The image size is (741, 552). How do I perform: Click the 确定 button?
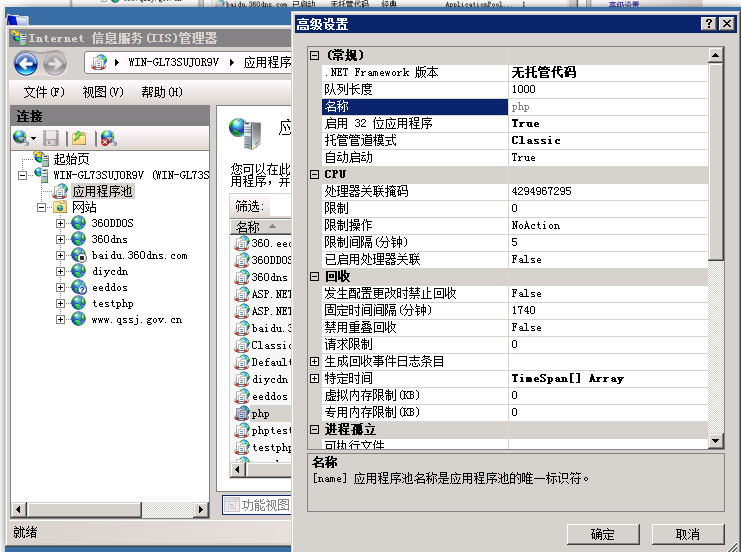[x=602, y=534]
